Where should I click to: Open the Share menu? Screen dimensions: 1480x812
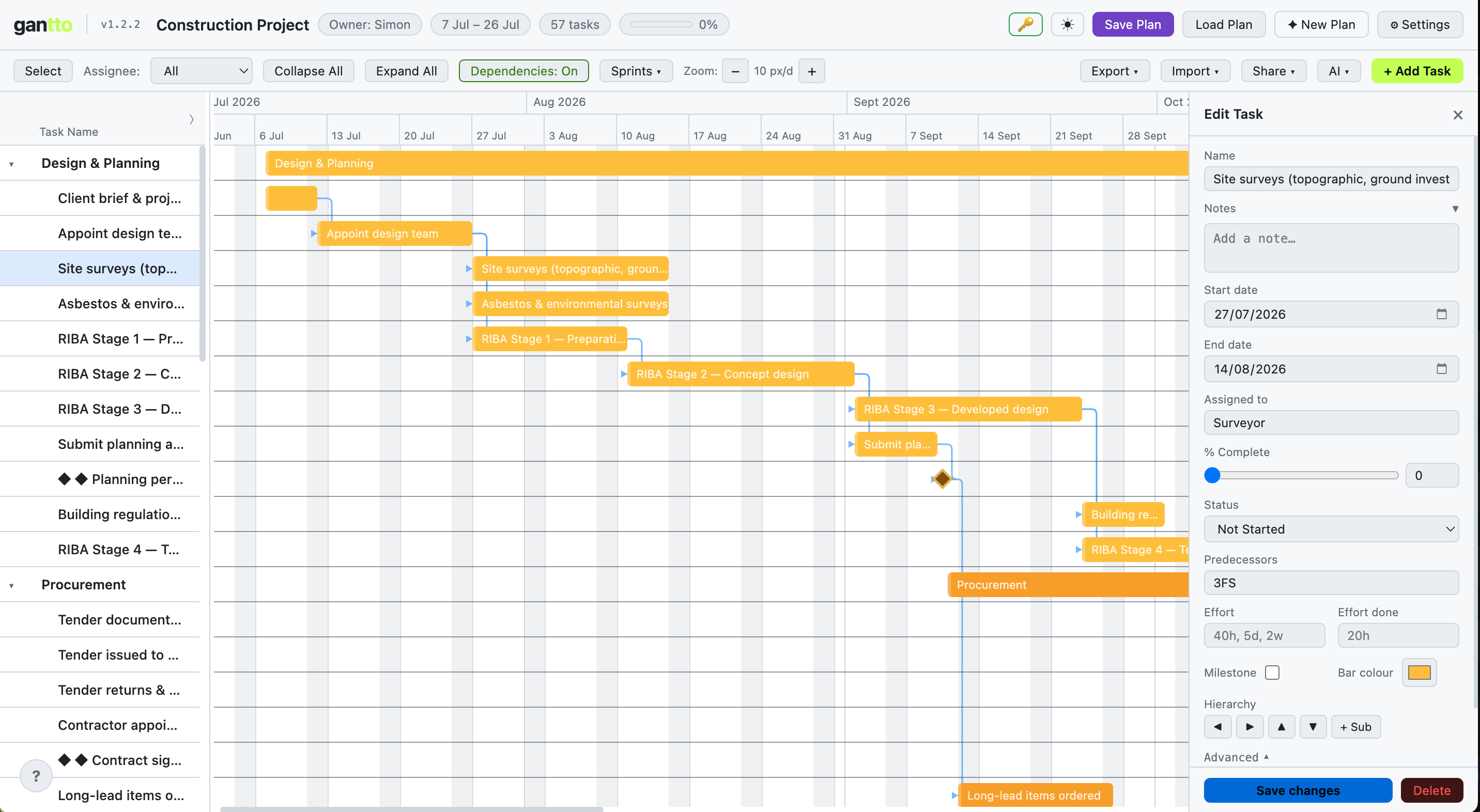[x=1274, y=71]
